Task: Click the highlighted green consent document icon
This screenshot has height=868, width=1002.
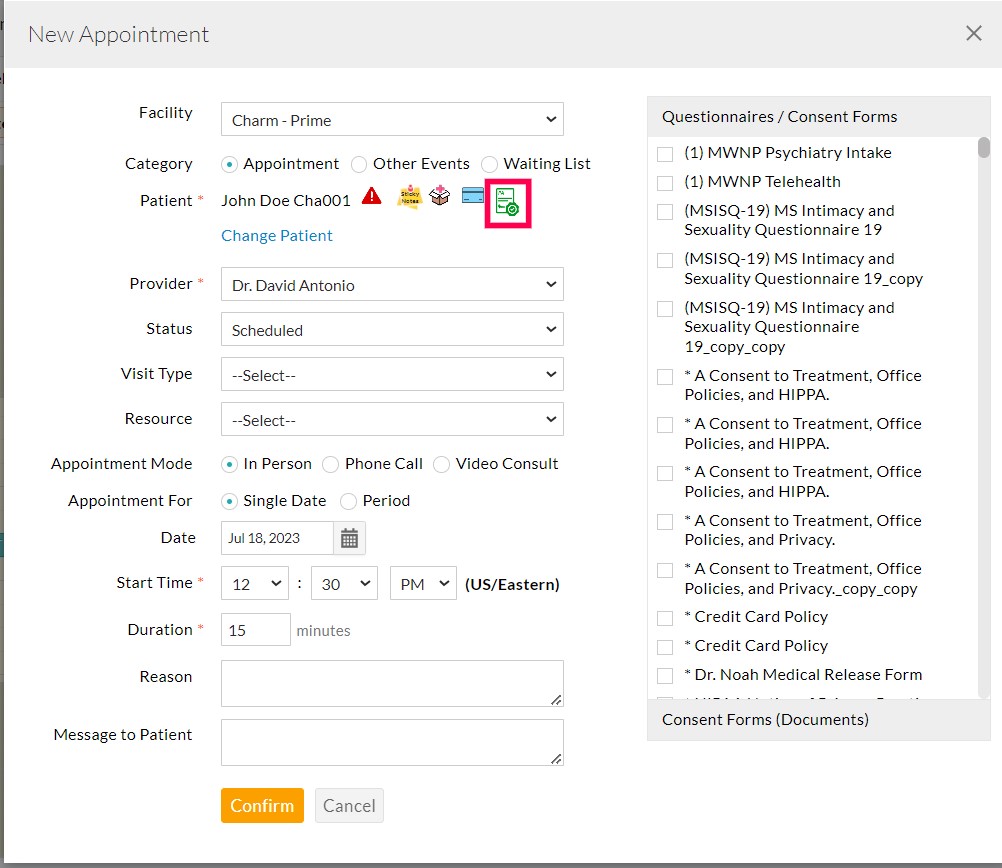Action: (x=507, y=201)
